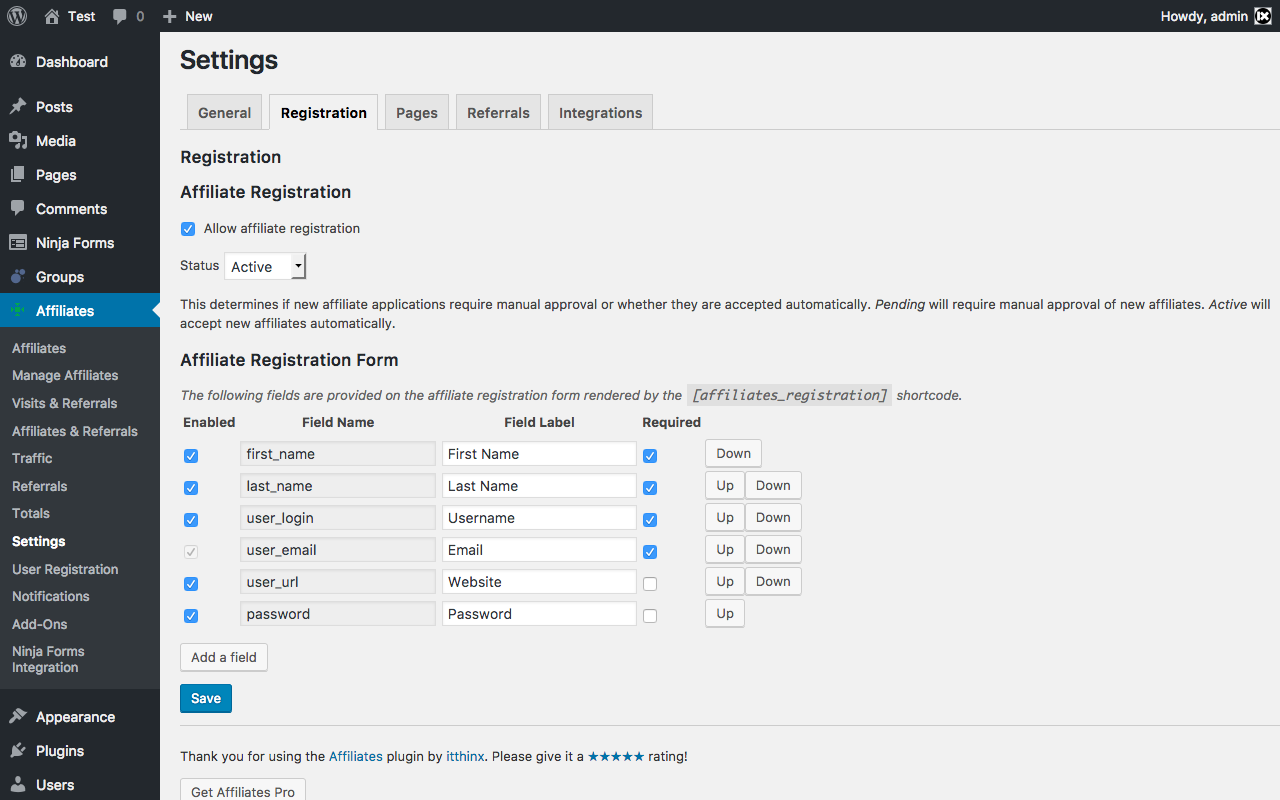Click the Appearance paintbrush icon
Screen dimensions: 1280x800
click(18, 717)
